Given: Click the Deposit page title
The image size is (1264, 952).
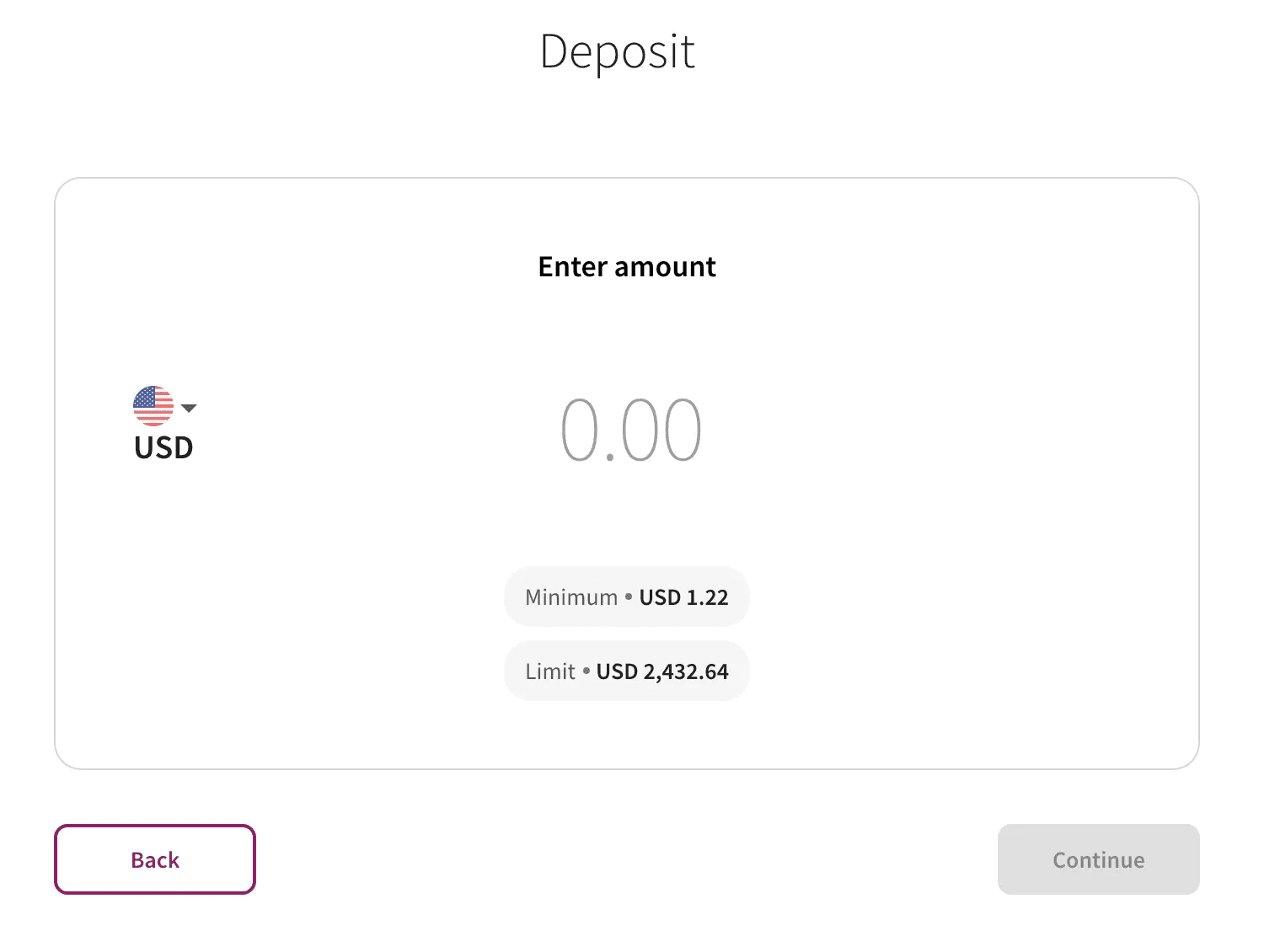Looking at the screenshot, I should 618,51.
